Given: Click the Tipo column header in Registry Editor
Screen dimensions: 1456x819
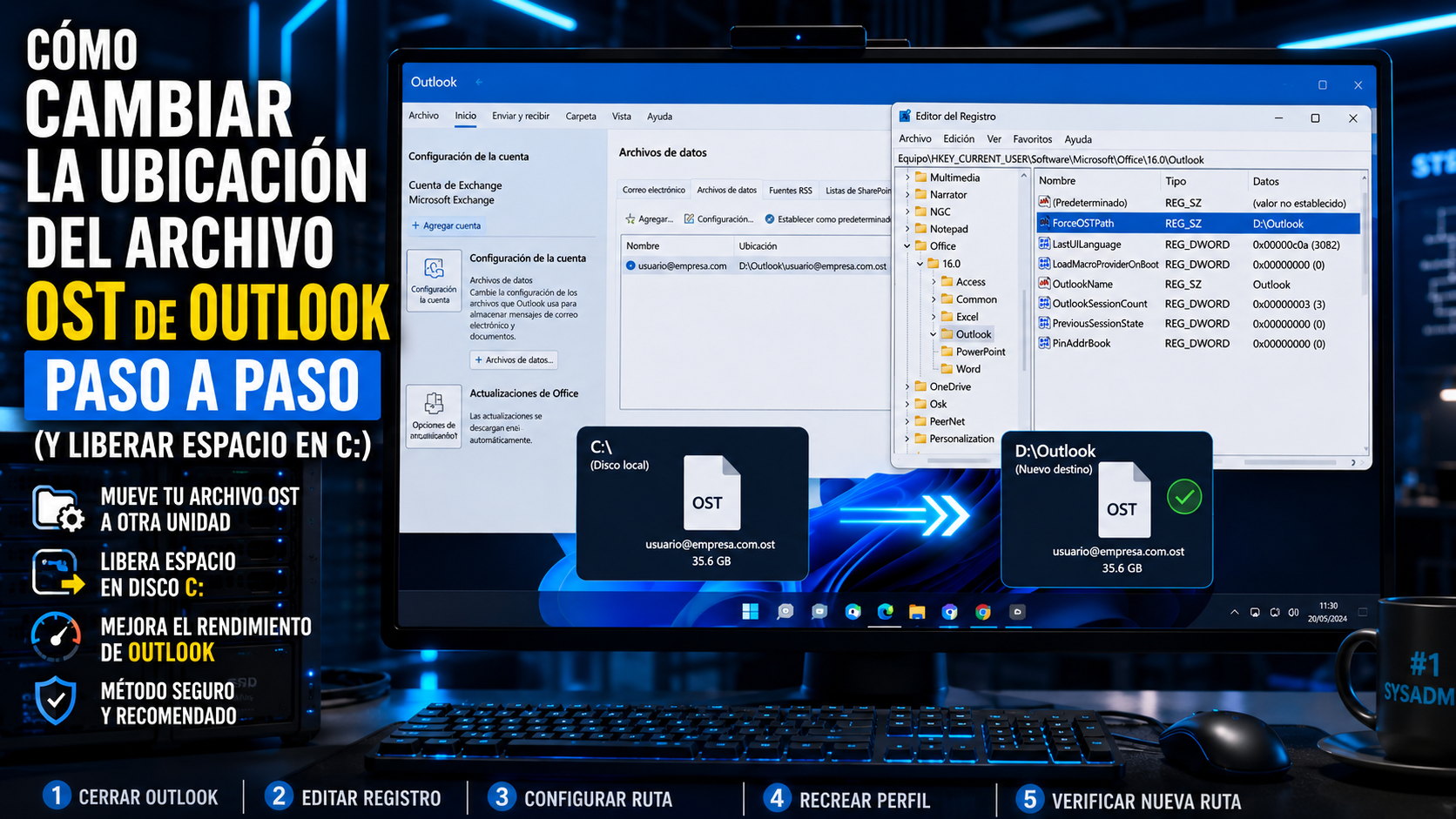Looking at the screenshot, I should click(1176, 181).
